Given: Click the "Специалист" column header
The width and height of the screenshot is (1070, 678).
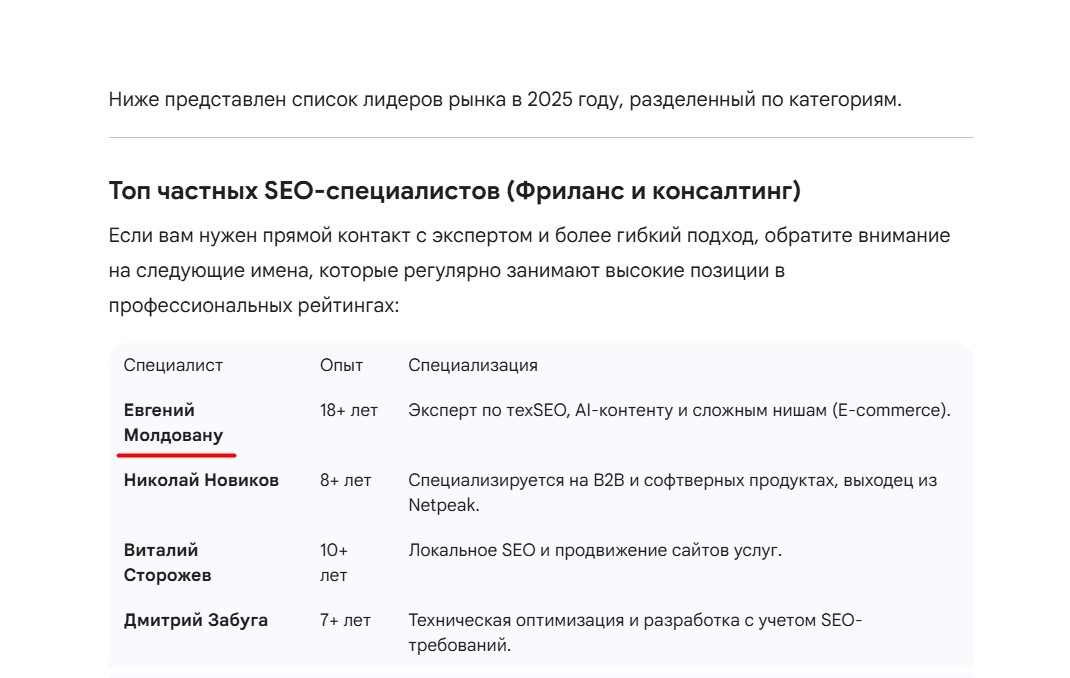Looking at the screenshot, I should [173, 365].
